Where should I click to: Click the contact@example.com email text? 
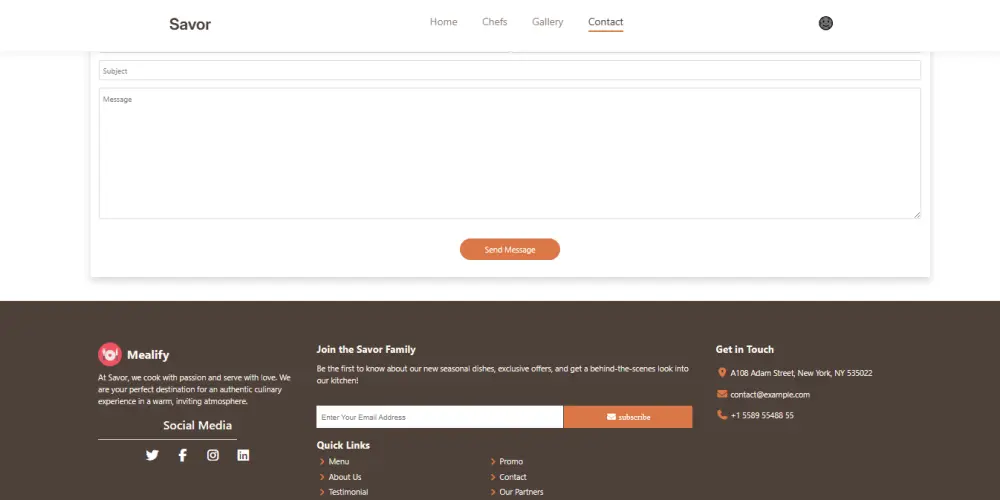770,395
